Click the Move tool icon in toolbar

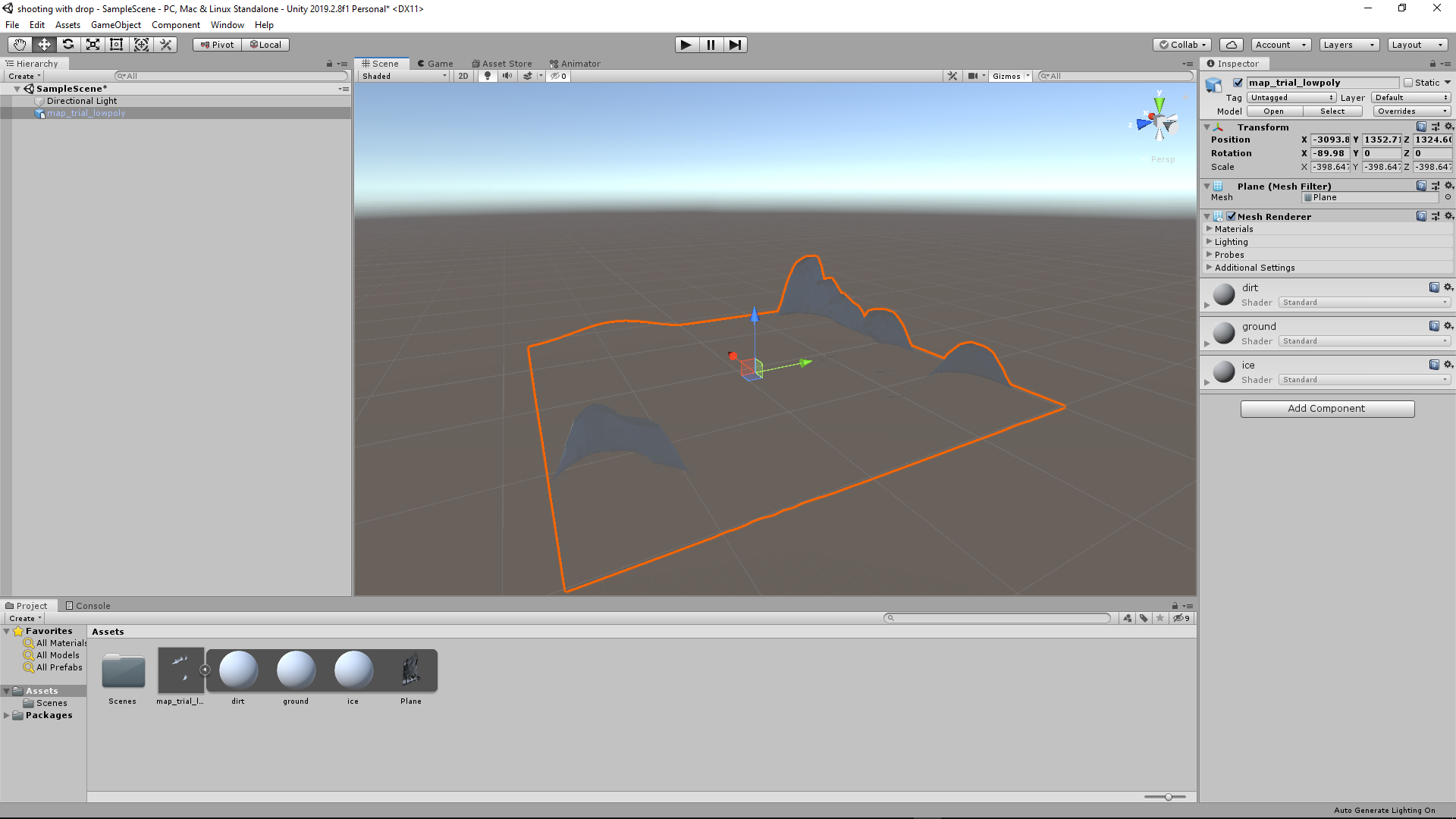[43, 44]
